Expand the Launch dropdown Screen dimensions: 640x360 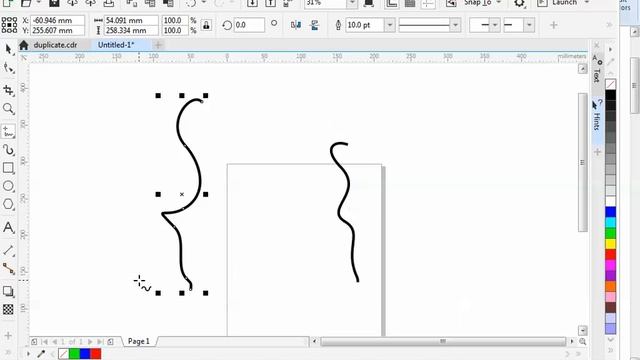pos(587,3)
